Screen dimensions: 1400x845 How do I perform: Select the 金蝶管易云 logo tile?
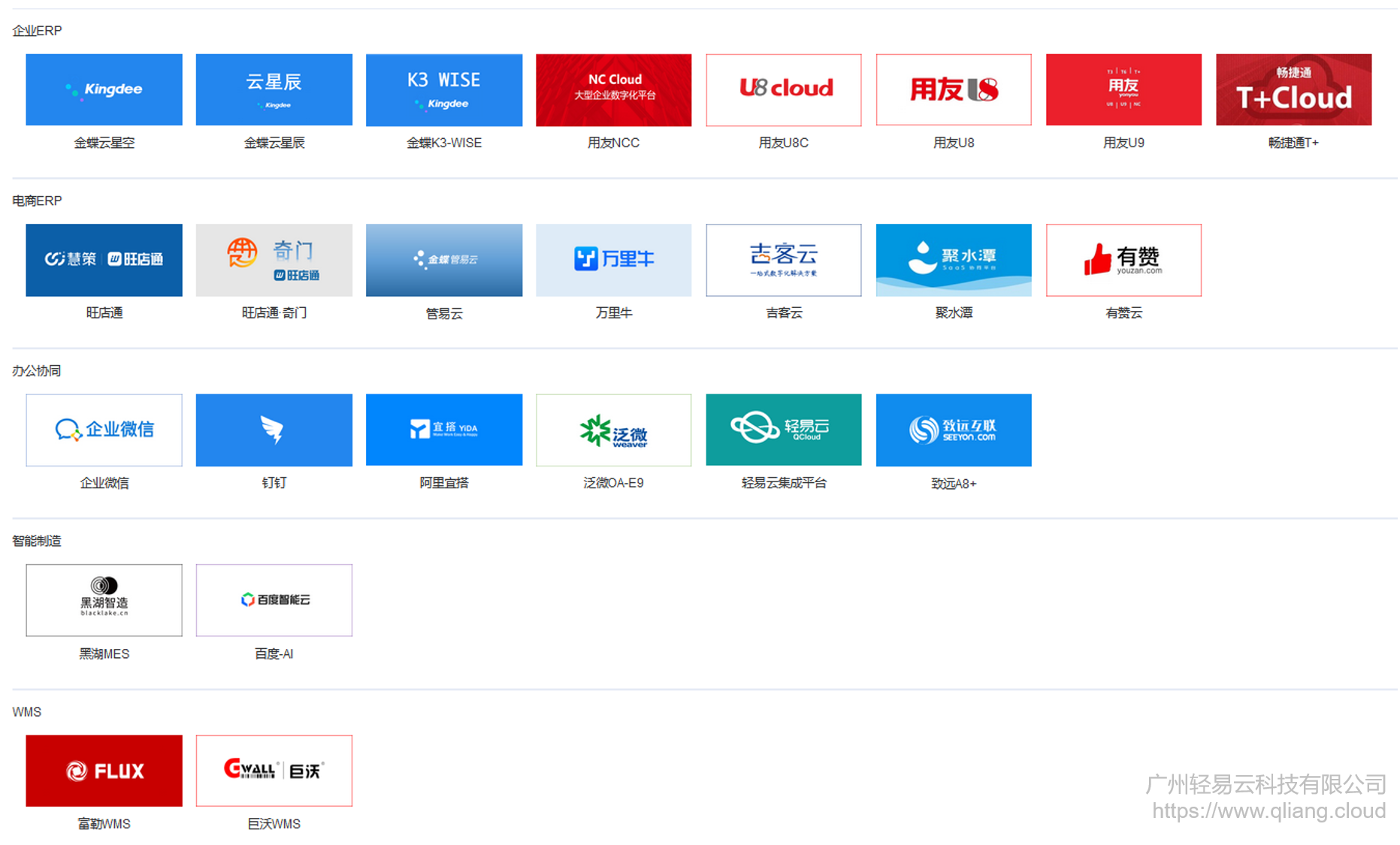(444, 260)
